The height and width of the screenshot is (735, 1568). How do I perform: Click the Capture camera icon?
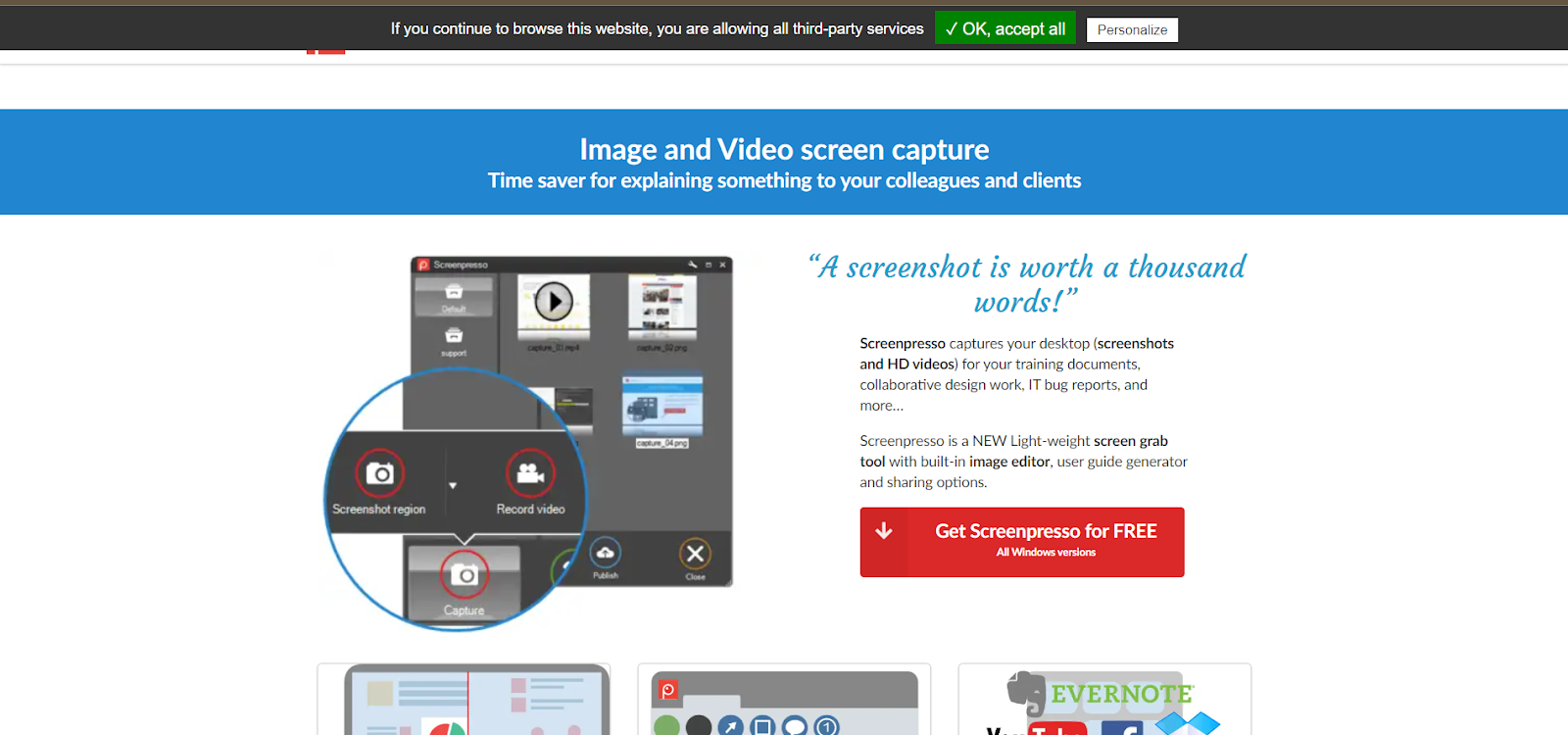pos(465,574)
